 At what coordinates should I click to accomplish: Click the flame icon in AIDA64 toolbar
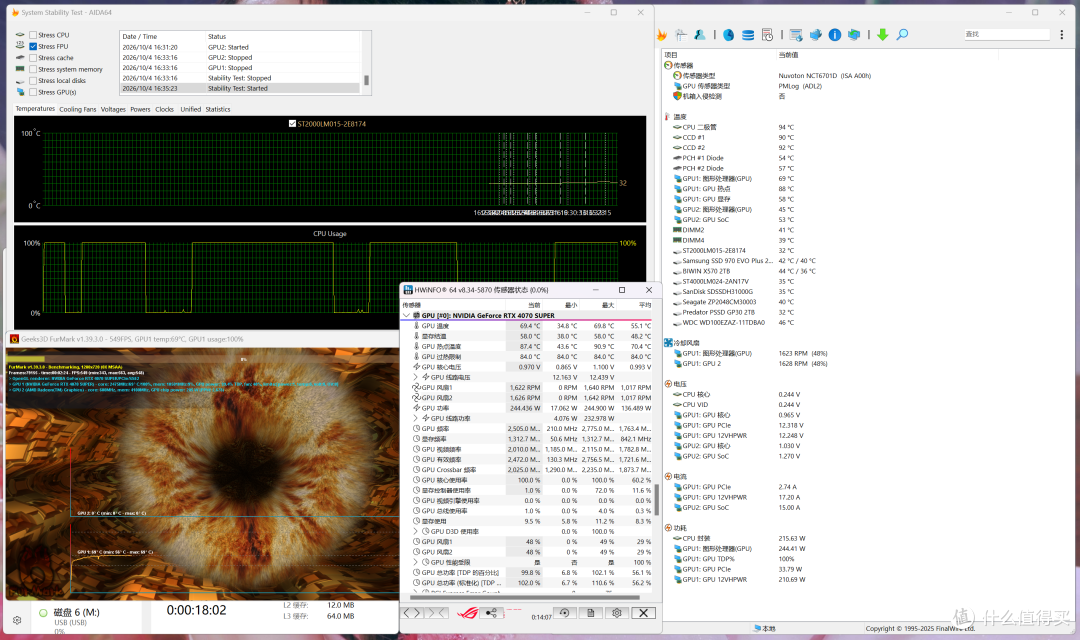[x=662, y=34]
